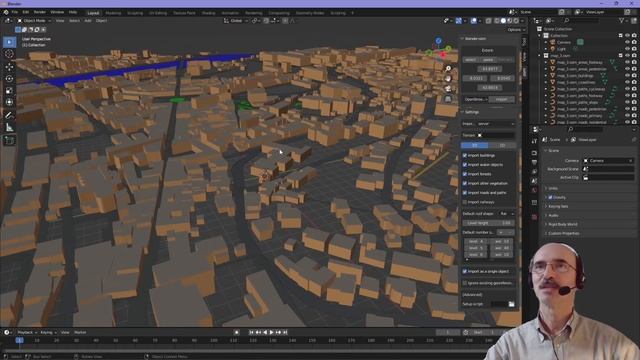Open the Edit menu

pos(26,12)
